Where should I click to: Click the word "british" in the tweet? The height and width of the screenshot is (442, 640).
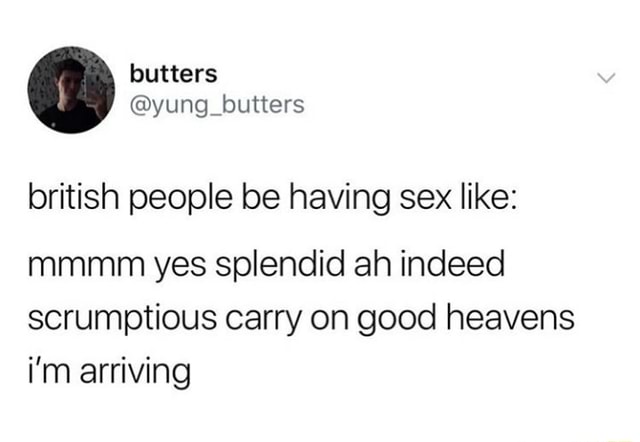coord(73,198)
